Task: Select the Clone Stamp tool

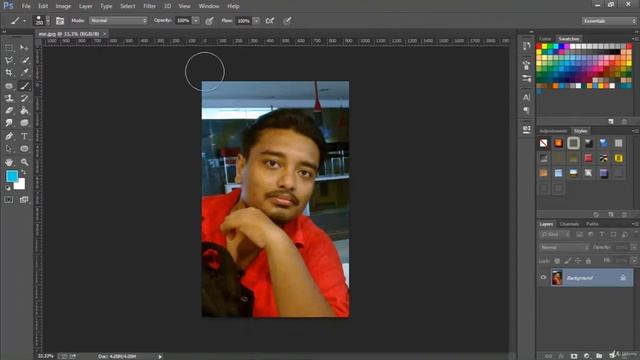Action: 9,98
